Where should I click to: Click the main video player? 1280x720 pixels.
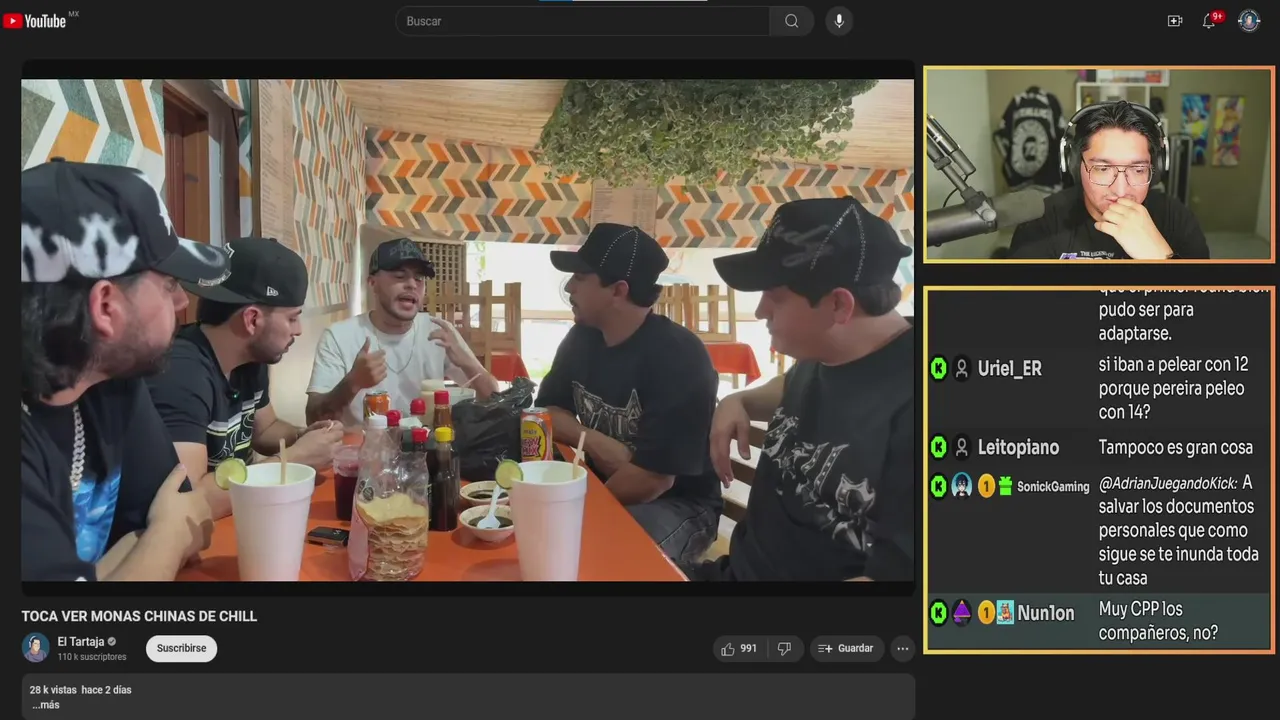pos(468,330)
